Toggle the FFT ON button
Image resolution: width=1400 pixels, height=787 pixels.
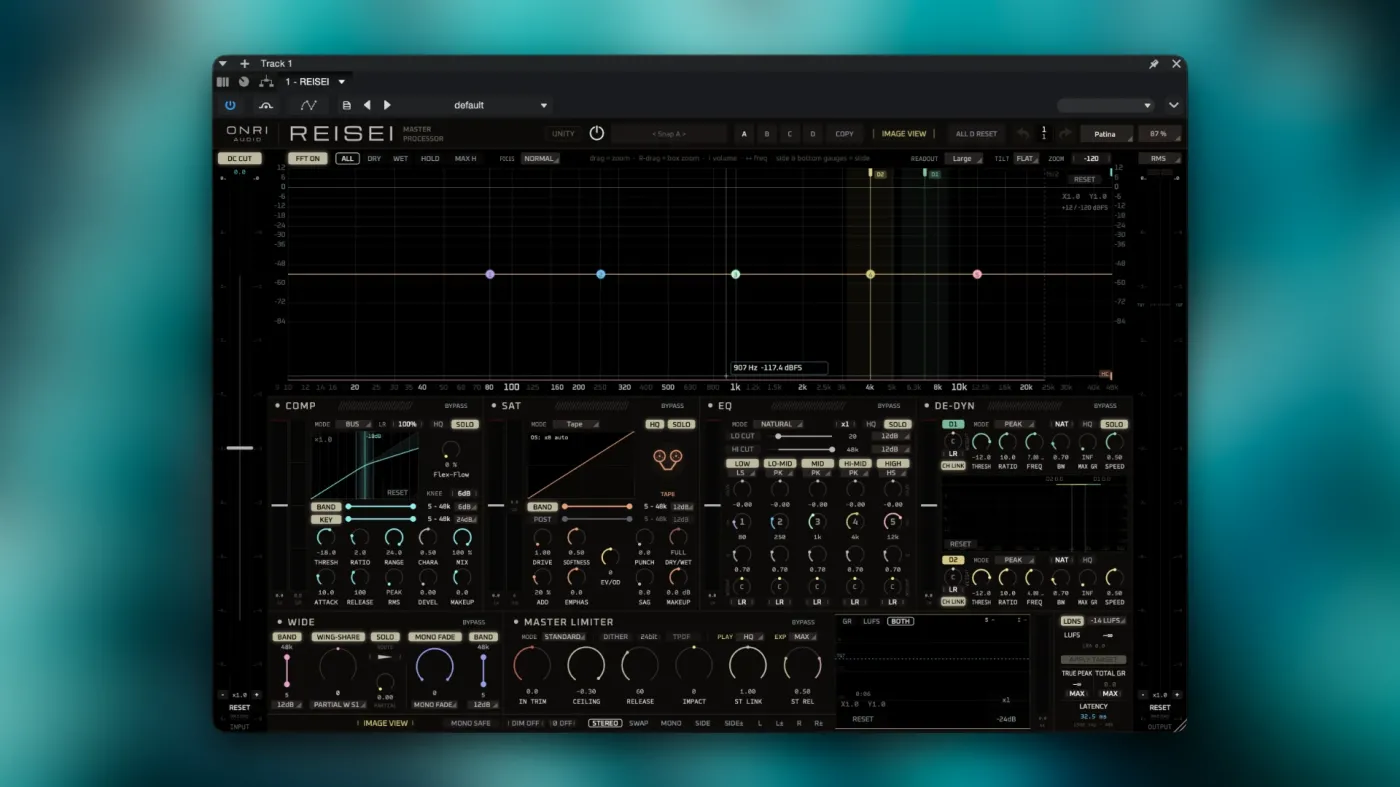[307, 159]
